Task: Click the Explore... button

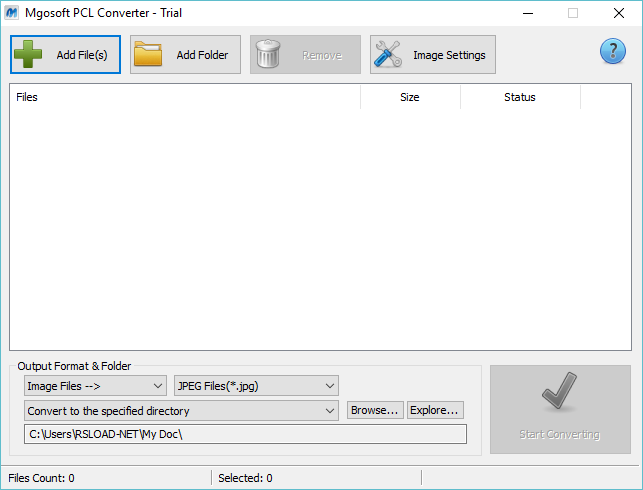Action: click(x=435, y=410)
